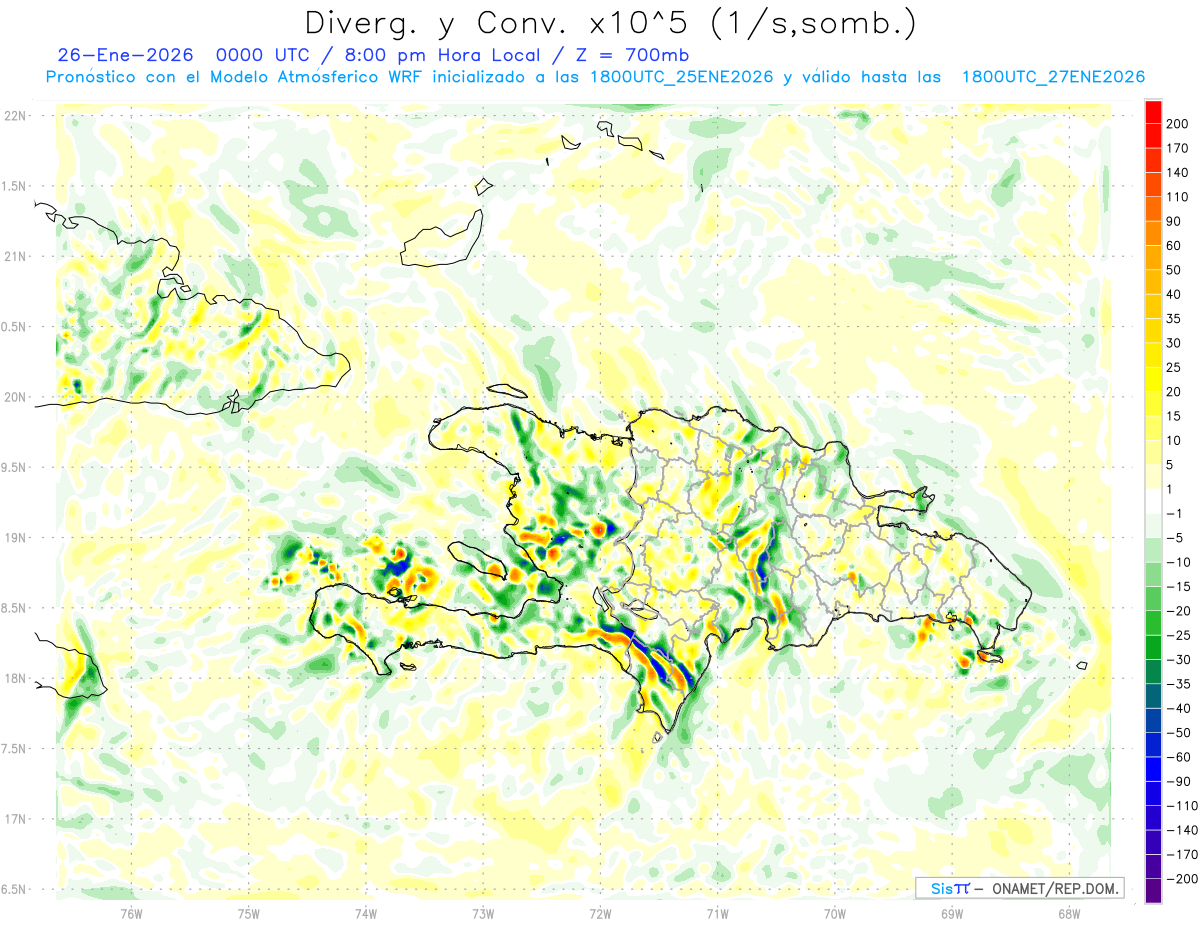This screenshot has width=1200, height=927.
Task: Click the '73W' longitude label
Action: pyautogui.click(x=483, y=912)
